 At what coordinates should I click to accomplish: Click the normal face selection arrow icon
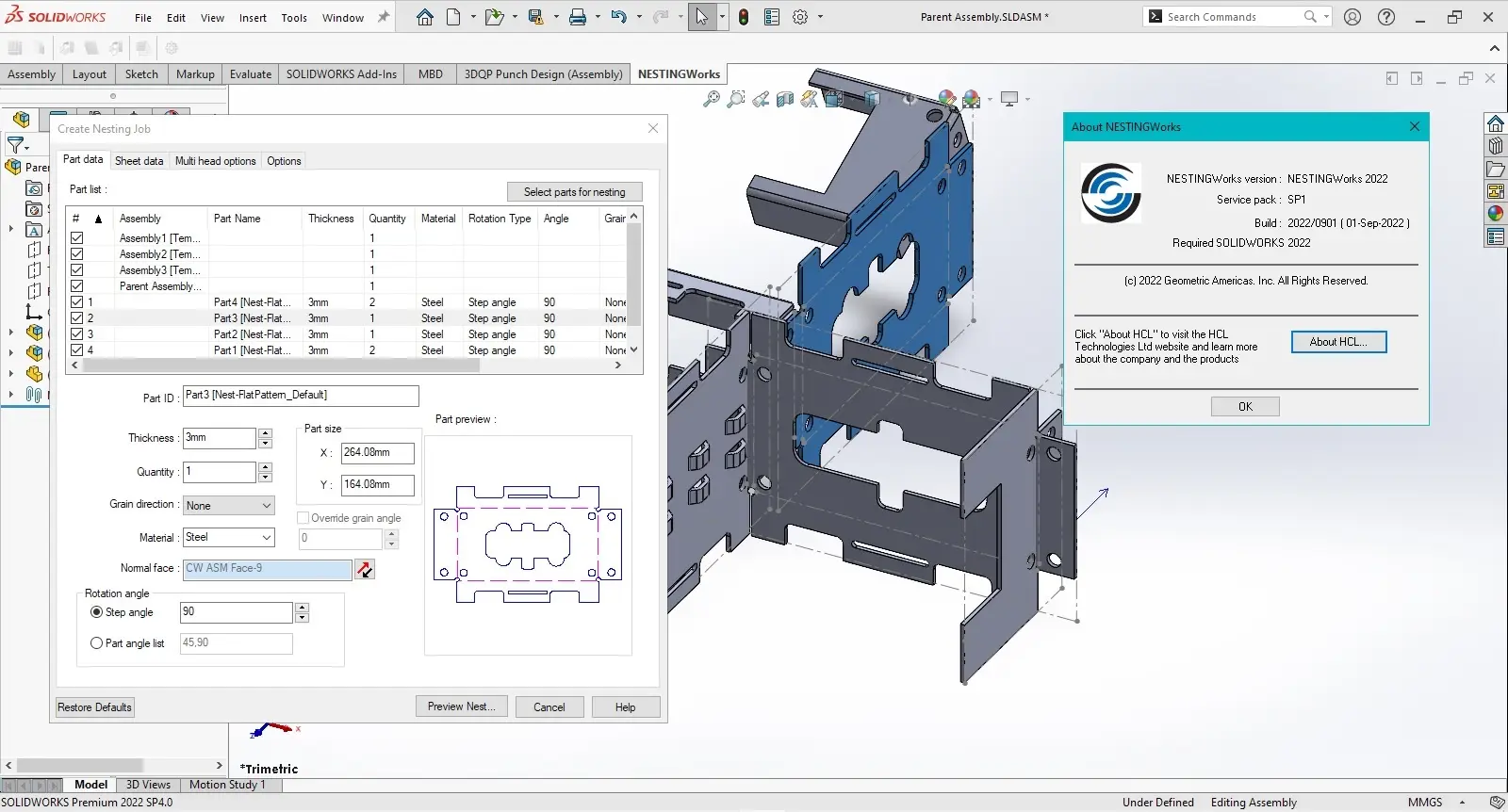(365, 569)
